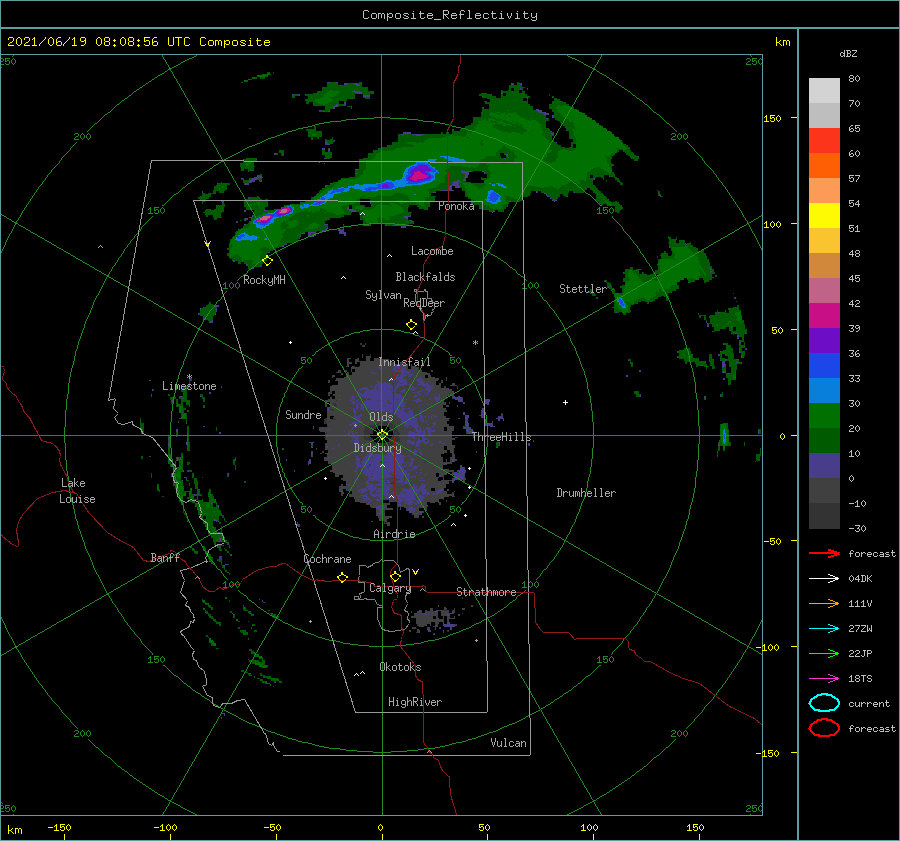Click the white asterisk marker above Limestone
This screenshot has height=841, width=900.
pos(189,377)
